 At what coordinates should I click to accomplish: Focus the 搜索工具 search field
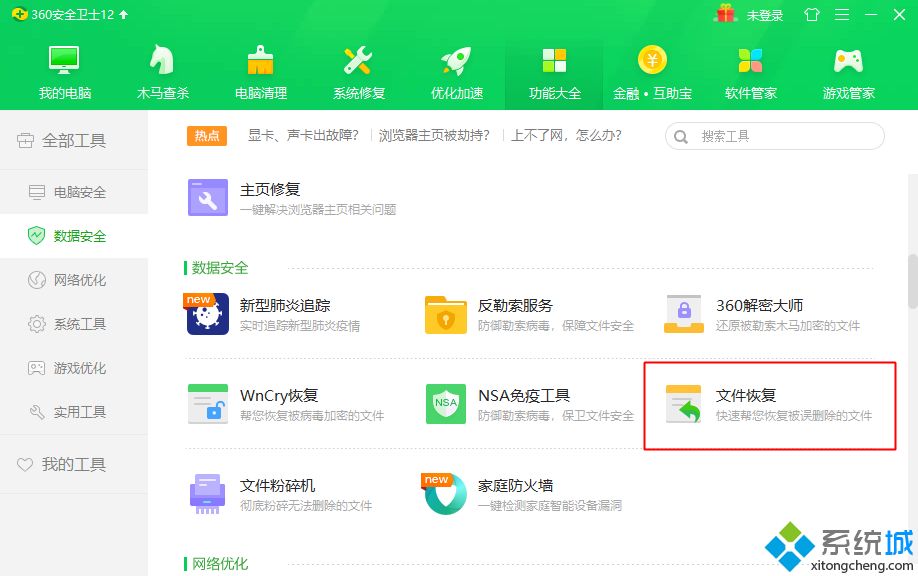(775, 136)
